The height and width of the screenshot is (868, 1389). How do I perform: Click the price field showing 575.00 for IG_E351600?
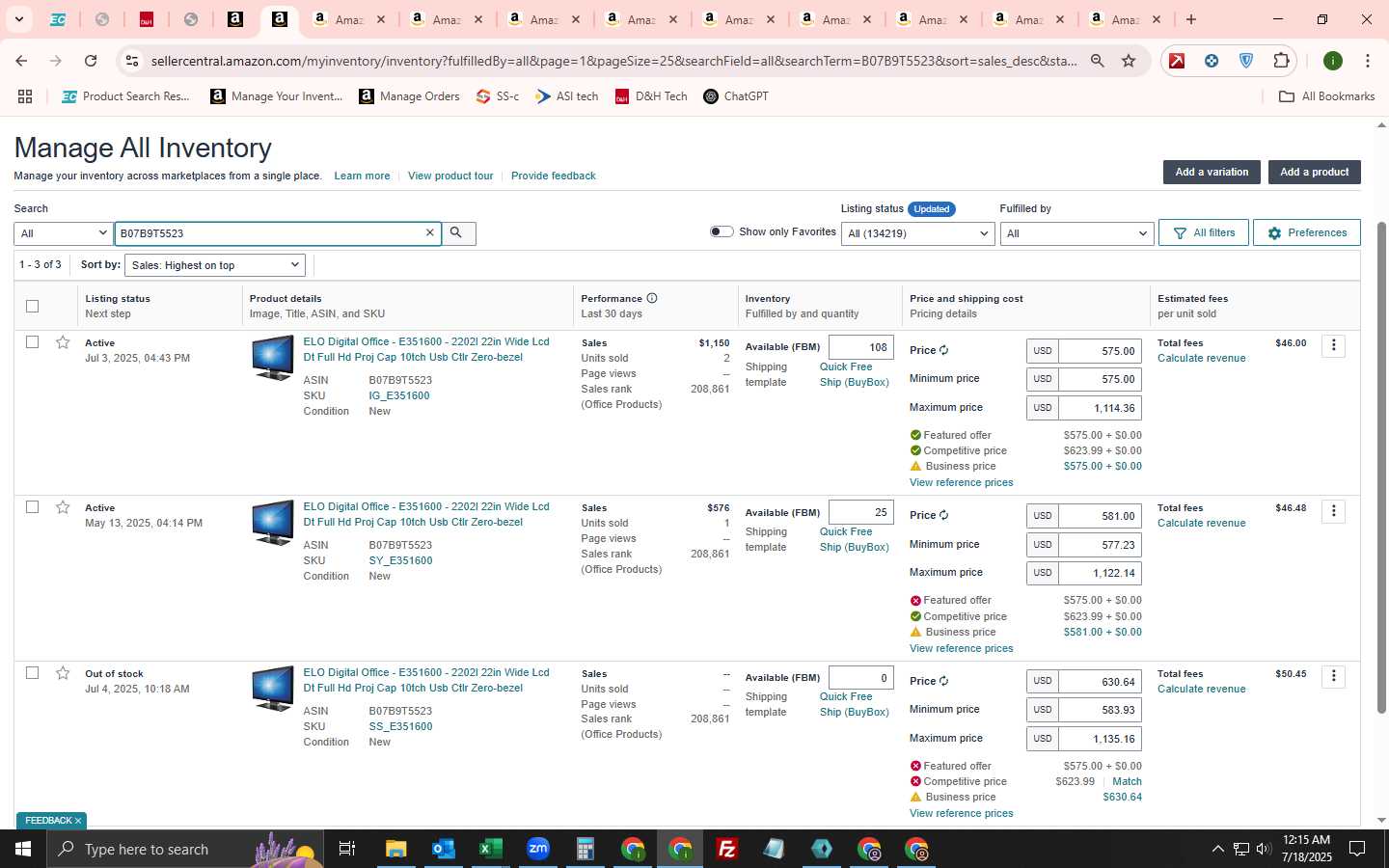[x=1100, y=351]
